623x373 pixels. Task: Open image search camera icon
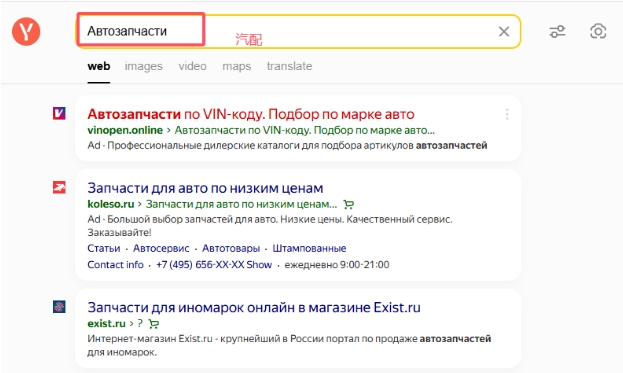598,31
